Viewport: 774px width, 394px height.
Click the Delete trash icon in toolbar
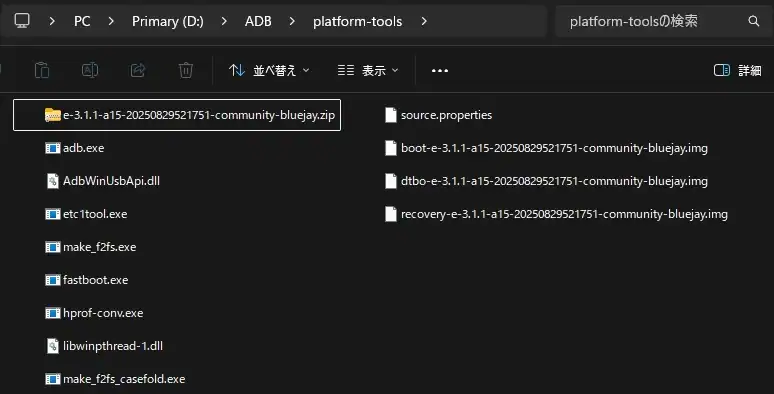point(186,70)
